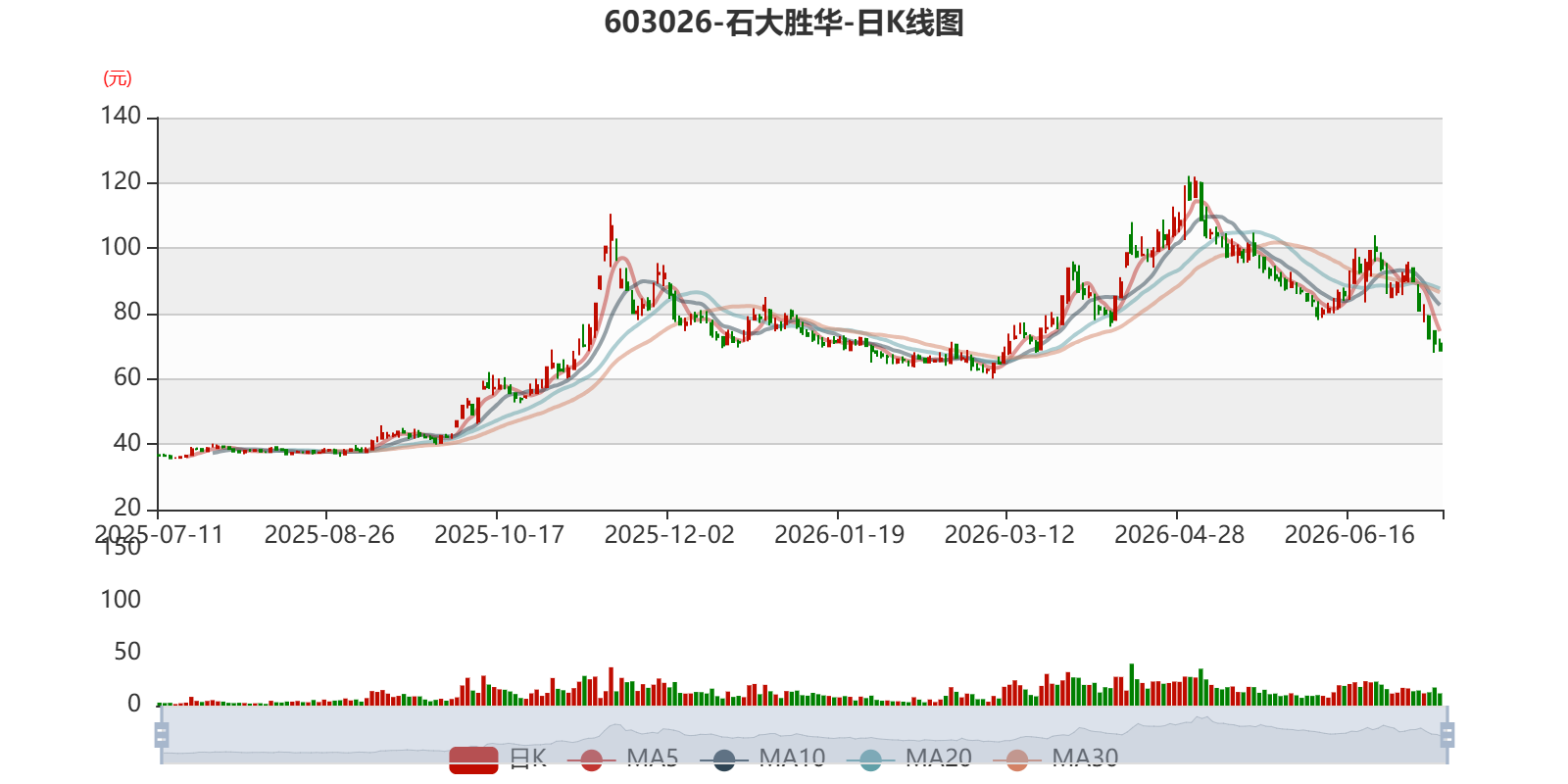This screenshot has height=784, width=1568.
Task: Click the 60 price axis label
Action: [x=127, y=377]
